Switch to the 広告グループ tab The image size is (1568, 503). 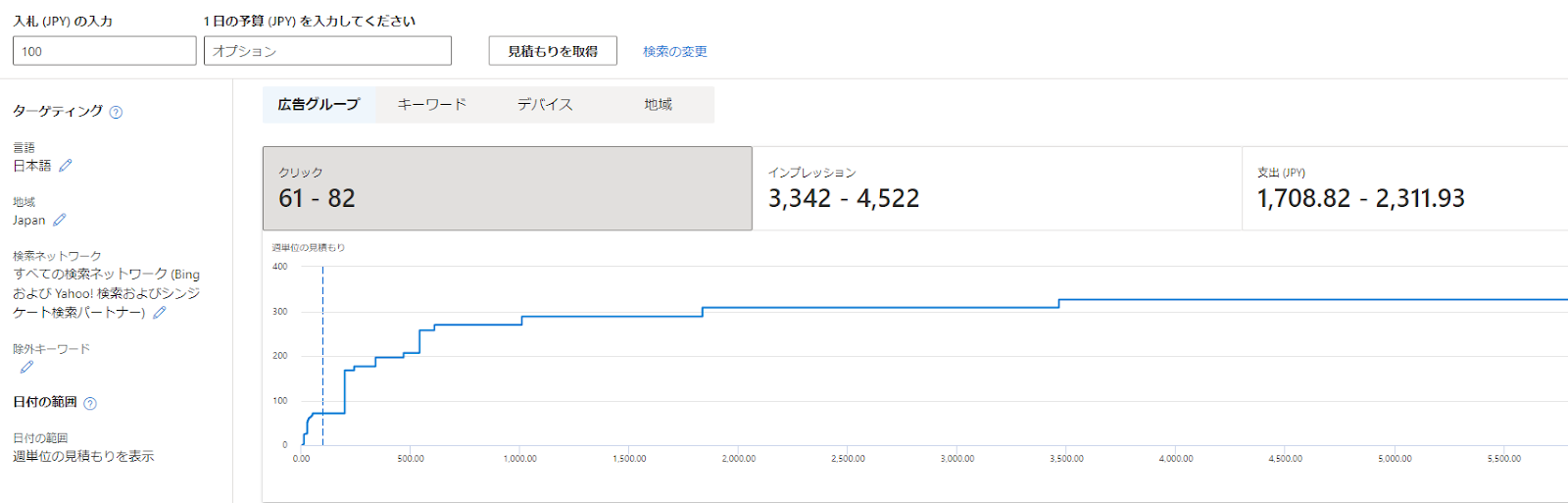(x=318, y=104)
